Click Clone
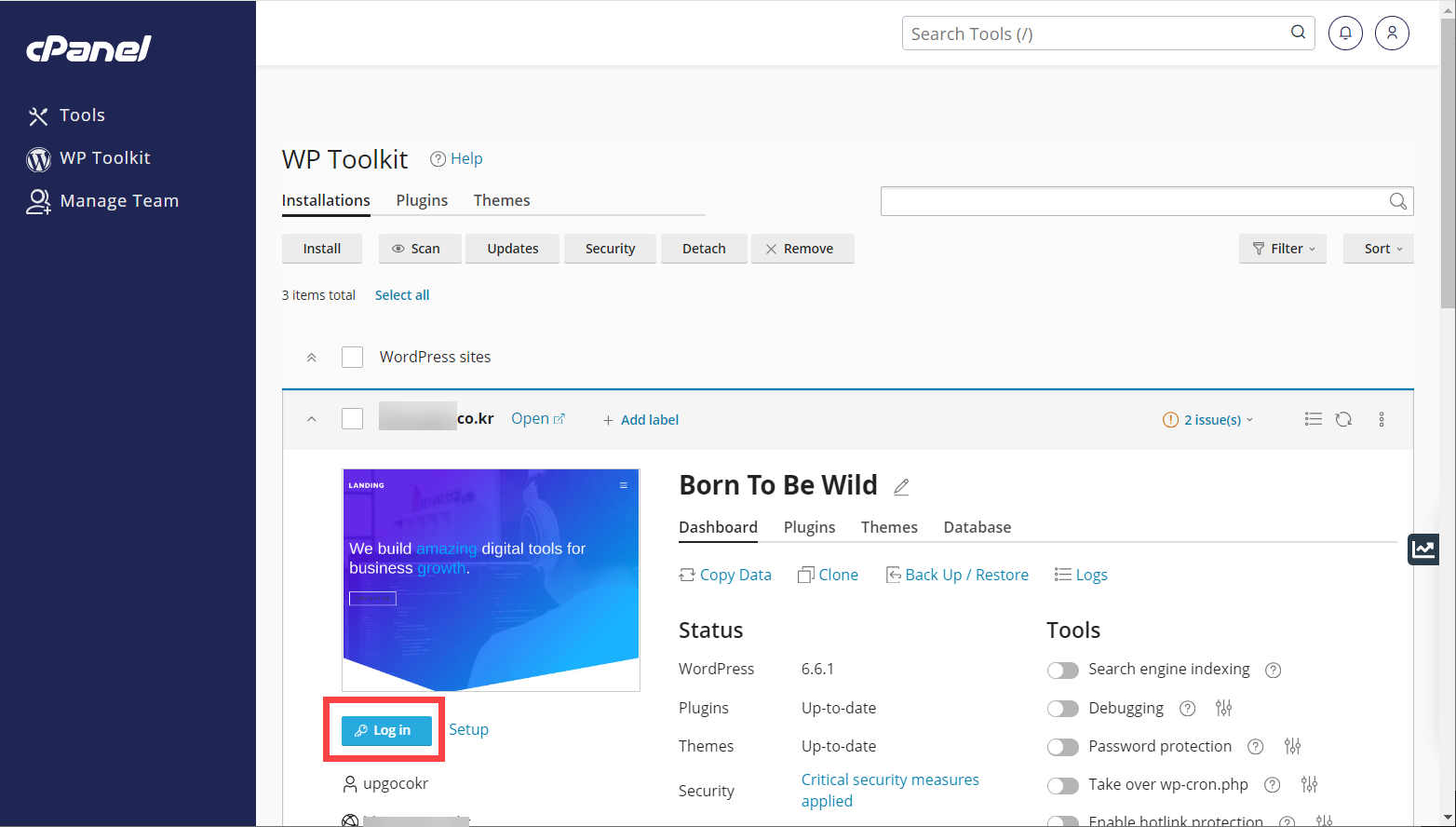 [x=828, y=575]
